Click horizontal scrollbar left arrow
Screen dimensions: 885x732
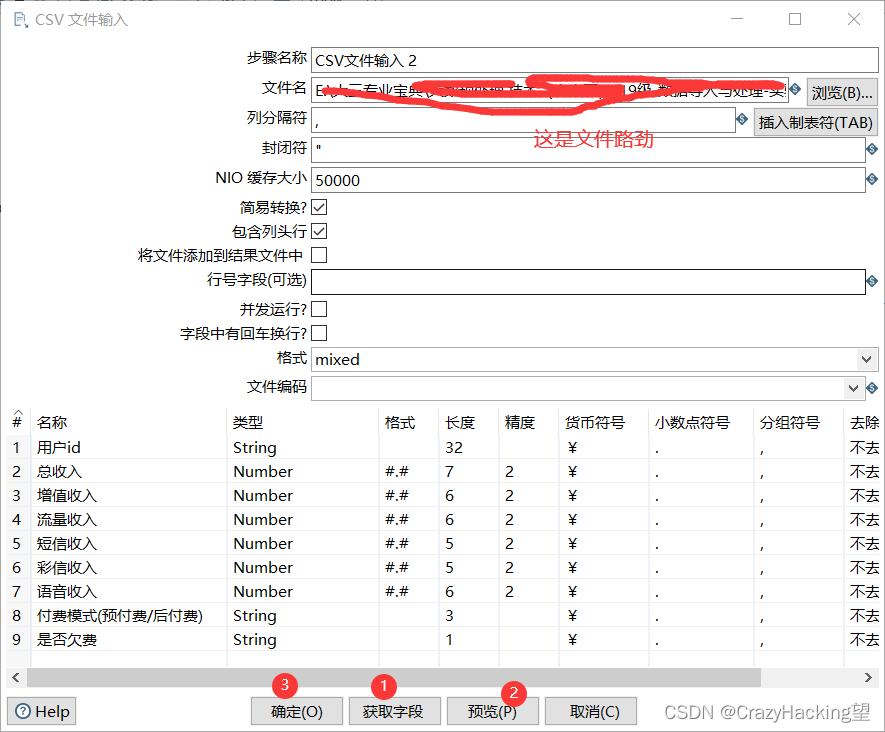pyautogui.click(x=16, y=678)
